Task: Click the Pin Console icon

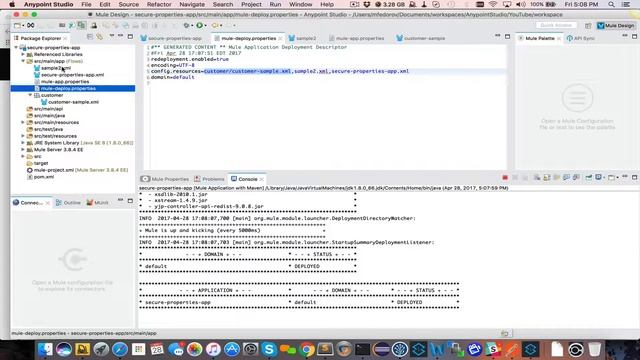Action: (x=588, y=178)
